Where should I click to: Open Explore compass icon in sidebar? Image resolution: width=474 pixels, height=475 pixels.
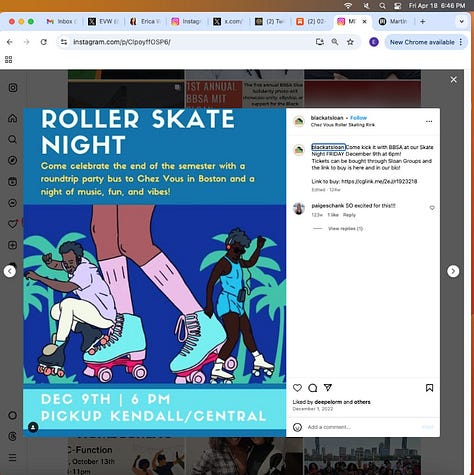pyautogui.click(x=13, y=160)
